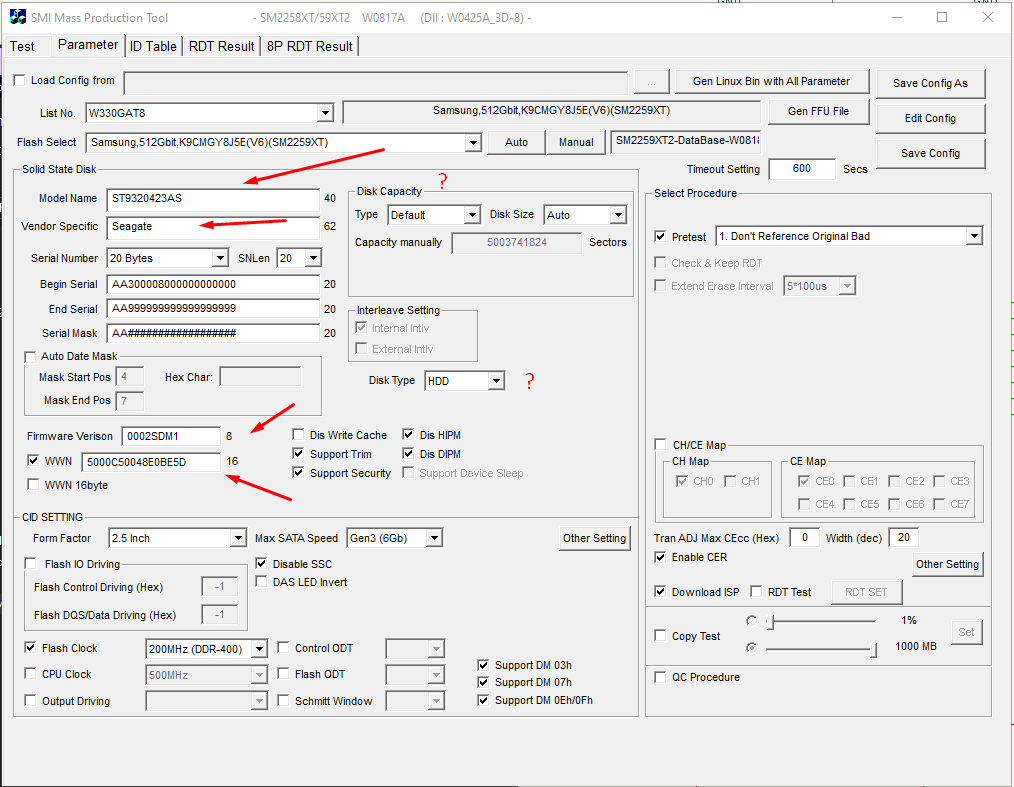
Task: Click the SMI logo icon in titlebar
Action: point(17,16)
